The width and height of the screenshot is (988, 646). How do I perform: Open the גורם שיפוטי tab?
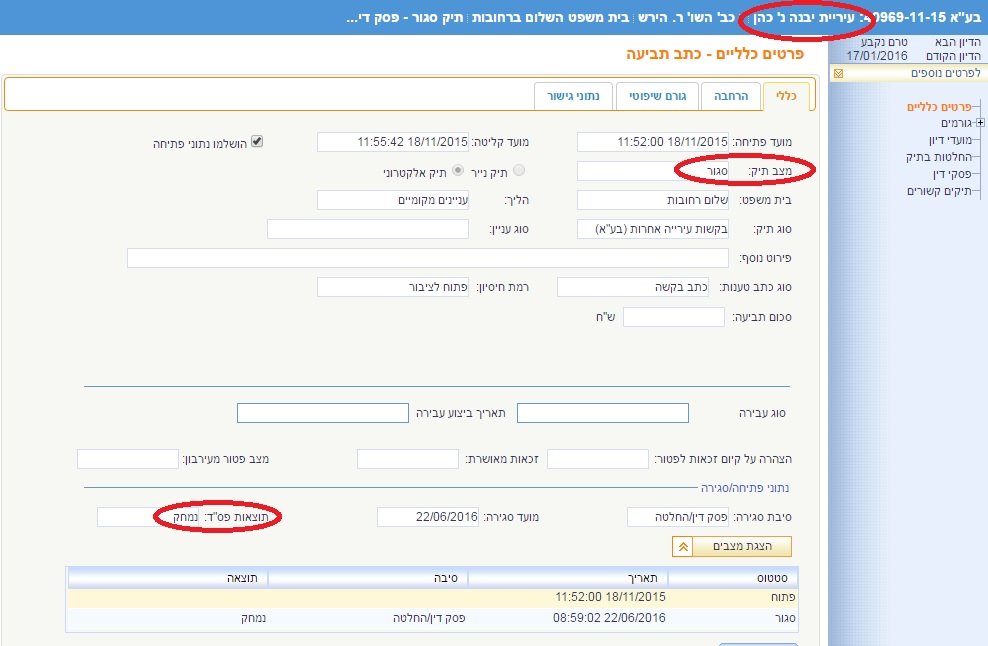click(656, 96)
